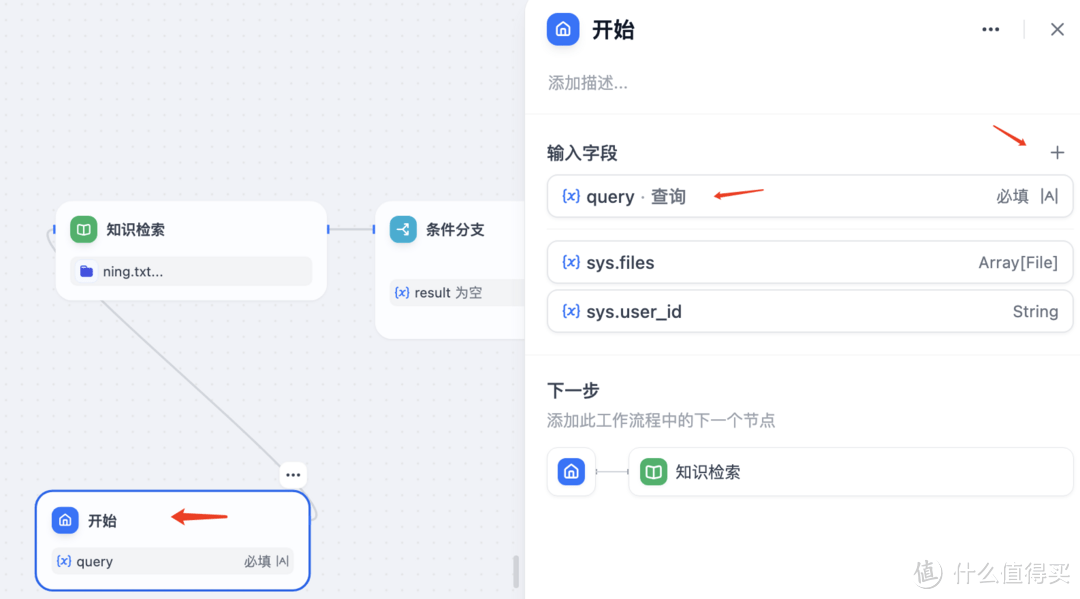
Task: Click the query row inside the 开始 canvas node
Action: point(172,561)
